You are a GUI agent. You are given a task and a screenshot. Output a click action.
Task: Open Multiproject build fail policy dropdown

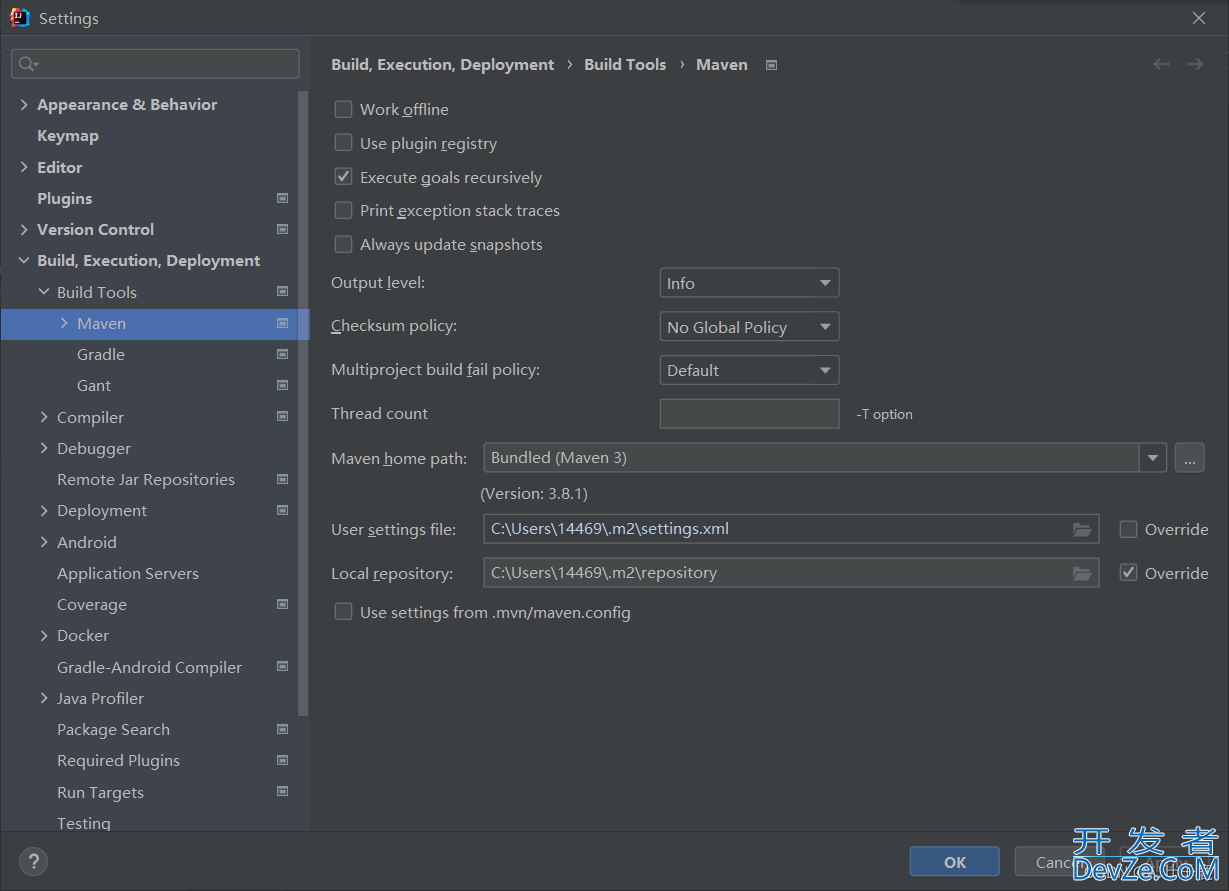tap(749, 370)
